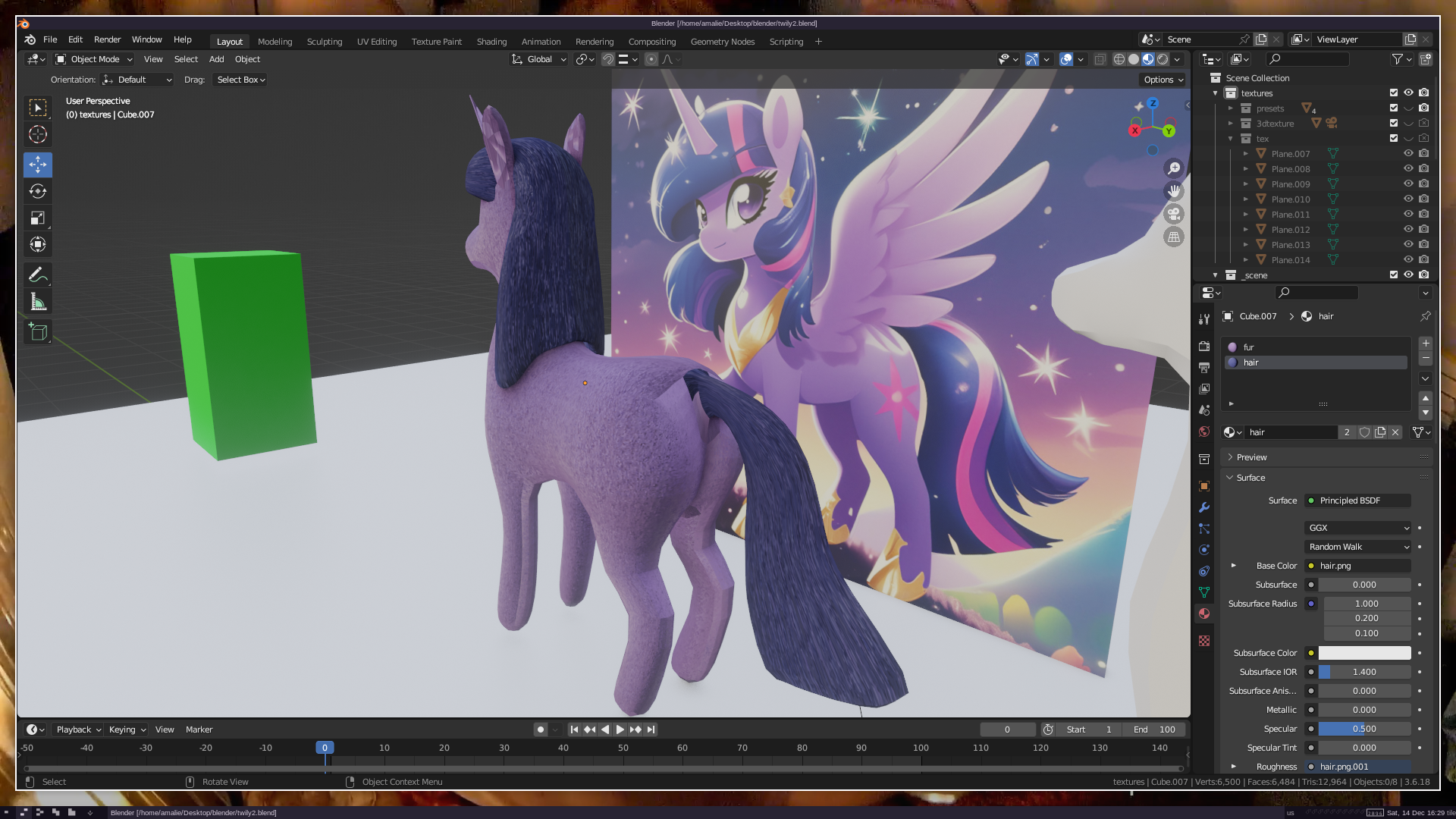This screenshot has width=1456, height=819.
Task: Toggle auto keying record button
Action: click(540, 730)
